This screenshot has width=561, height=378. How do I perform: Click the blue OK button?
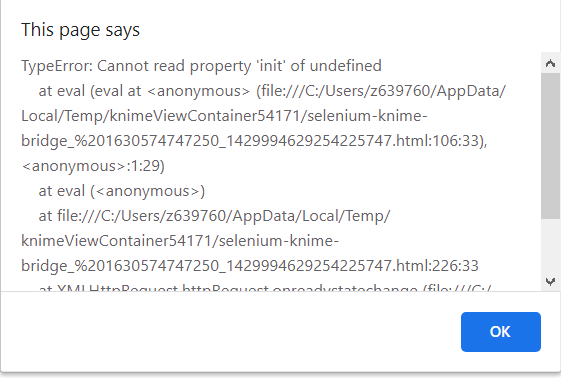(x=501, y=332)
